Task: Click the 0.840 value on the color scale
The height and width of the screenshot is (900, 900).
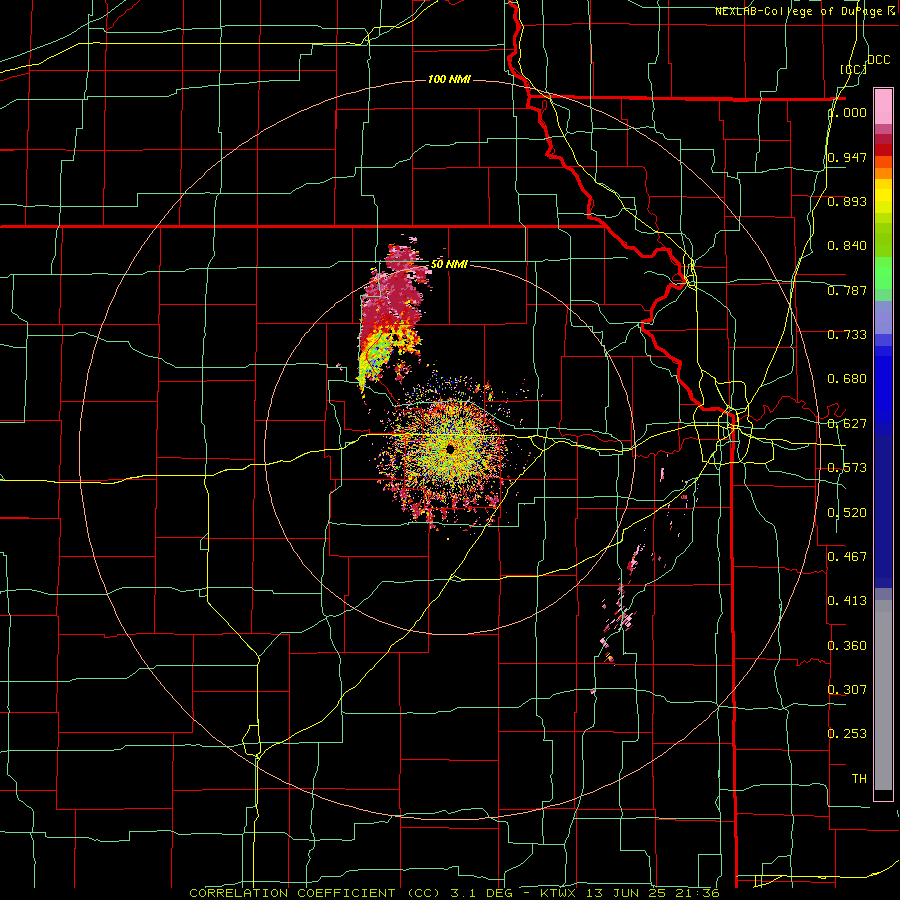Action: point(847,246)
